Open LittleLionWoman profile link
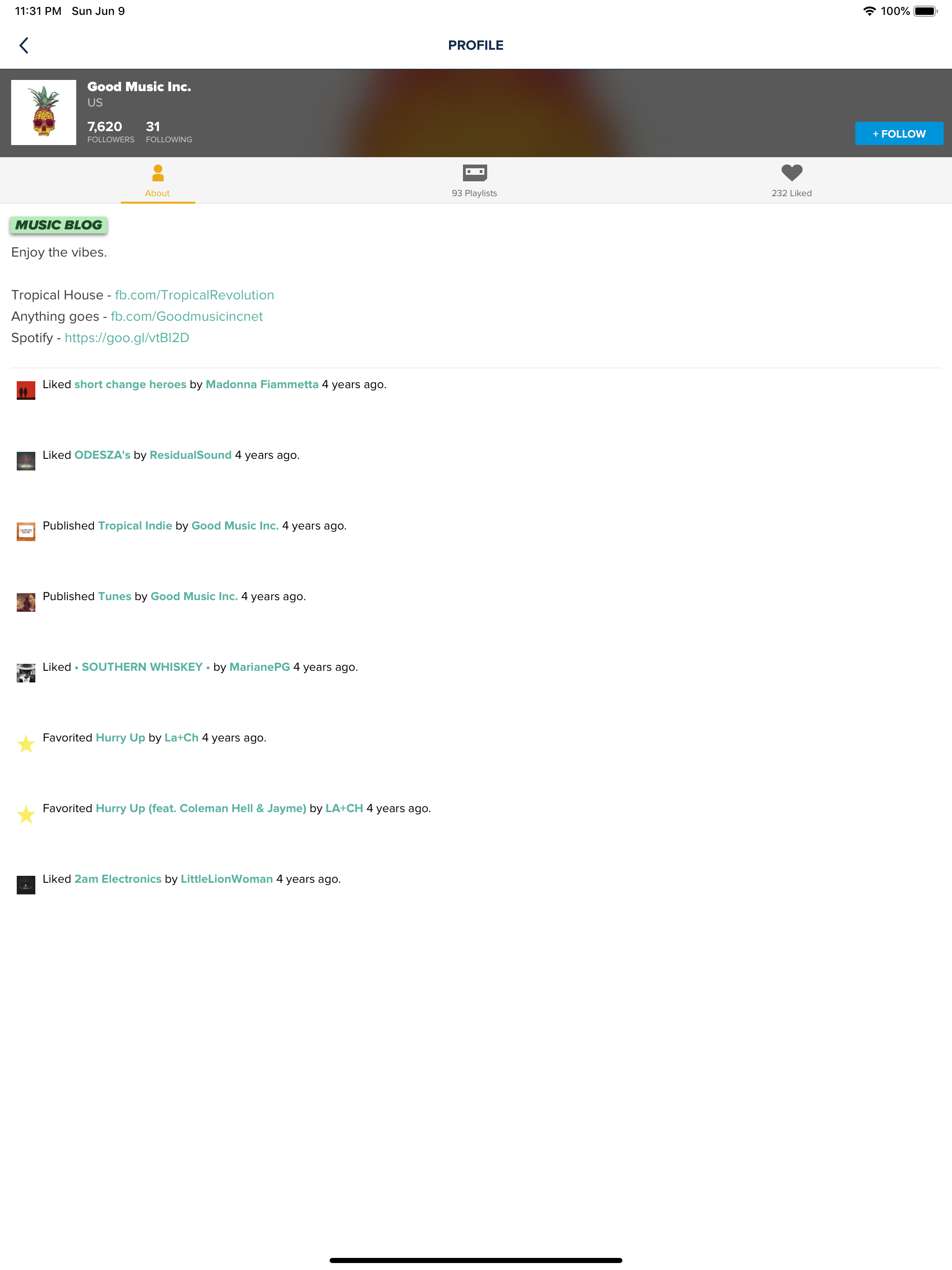This screenshot has width=952, height=1270. coord(227,879)
